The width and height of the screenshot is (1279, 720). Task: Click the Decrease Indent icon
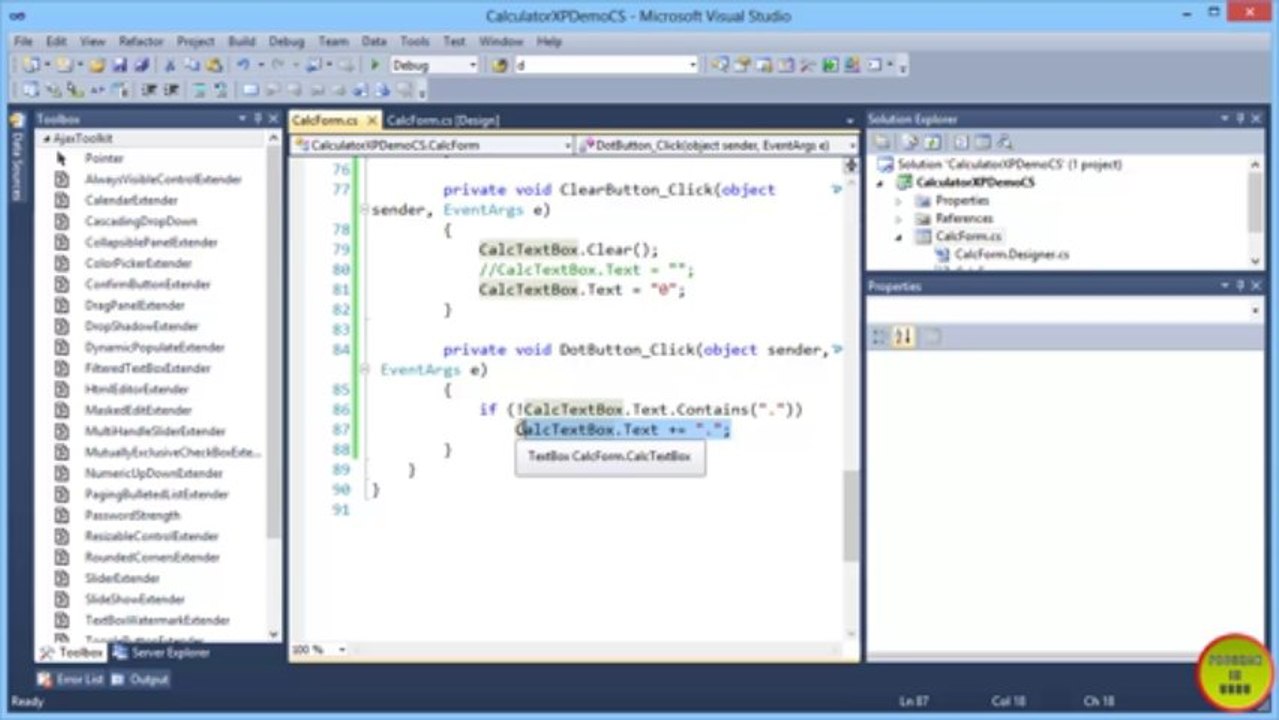point(148,90)
